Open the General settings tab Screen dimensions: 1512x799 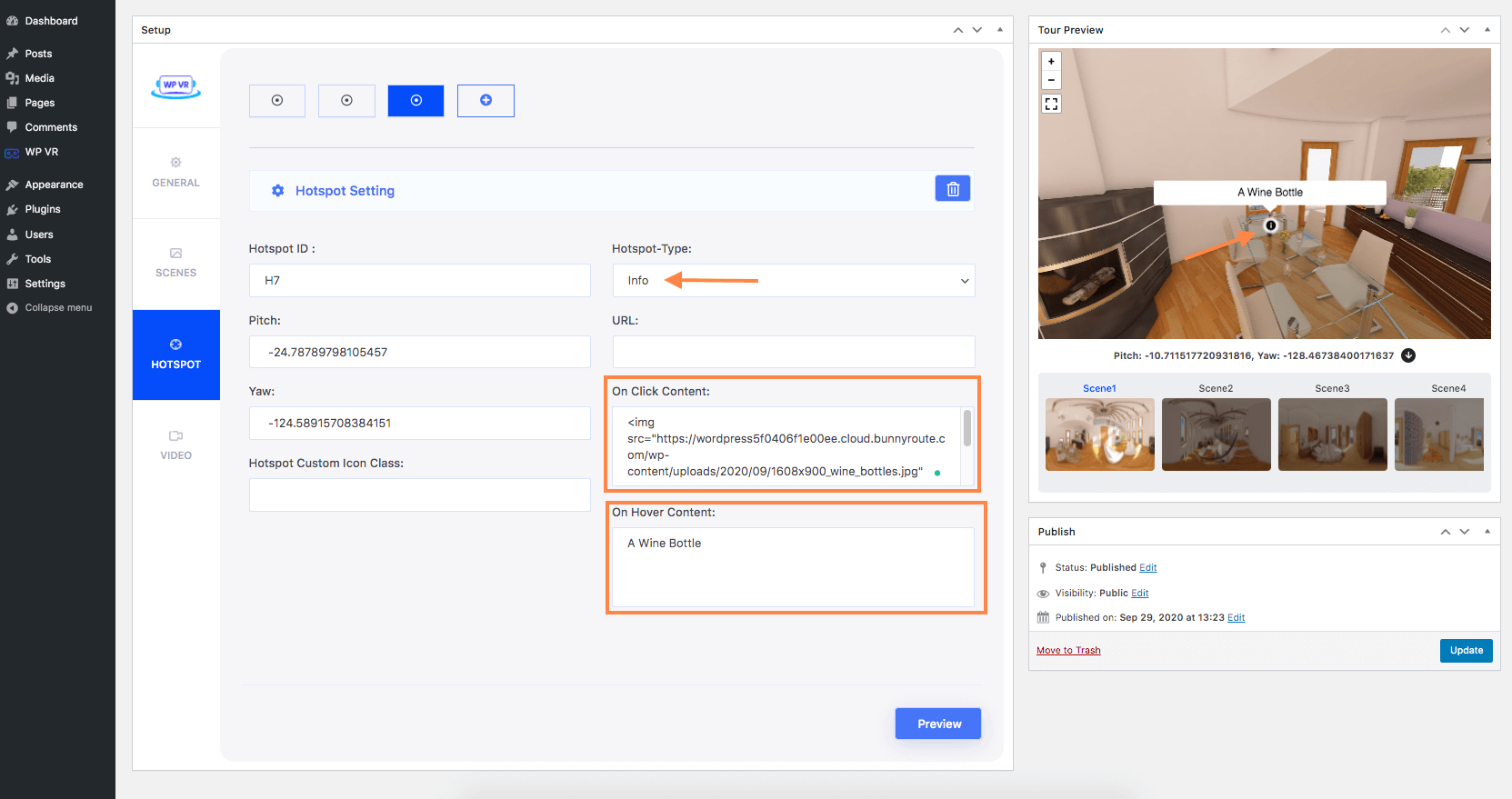pos(175,172)
